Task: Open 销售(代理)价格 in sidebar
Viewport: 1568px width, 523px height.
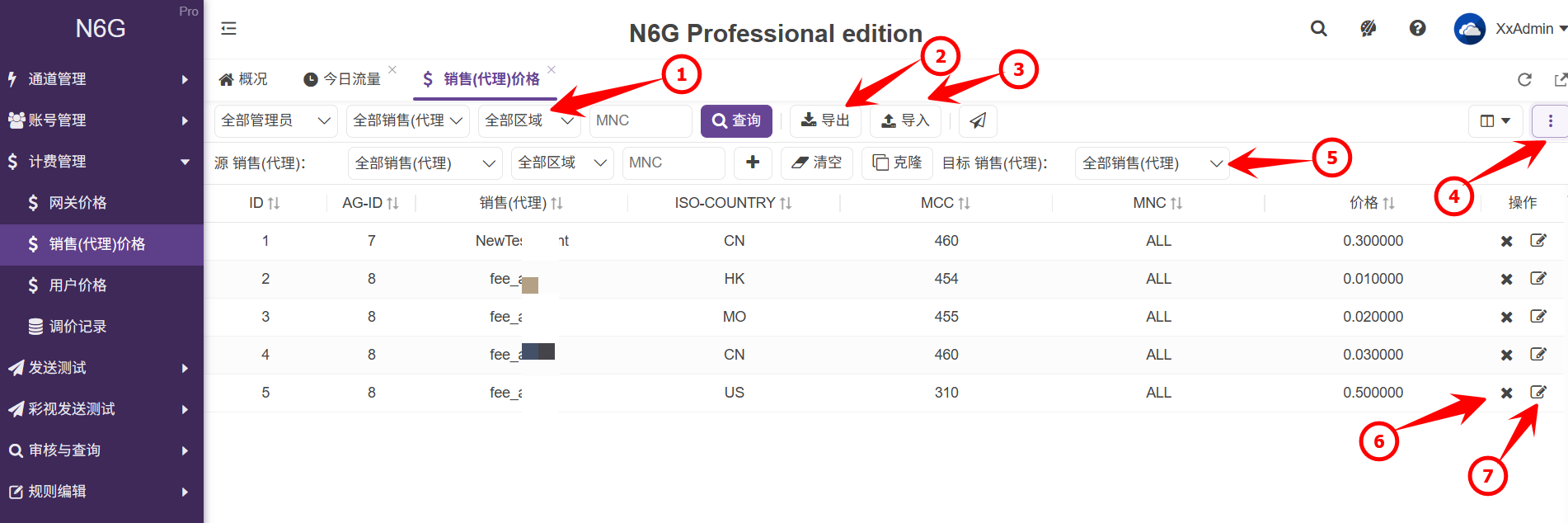Action: tap(101, 244)
